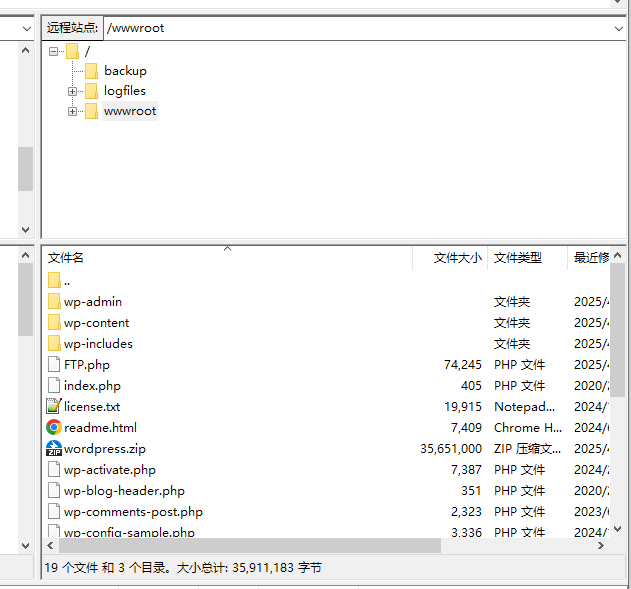
Task: Click the left file pane scroll down arrow
Action: (25, 546)
